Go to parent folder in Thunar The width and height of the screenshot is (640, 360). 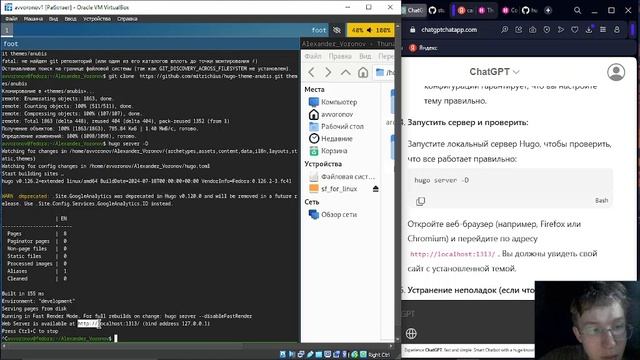pos(346,73)
